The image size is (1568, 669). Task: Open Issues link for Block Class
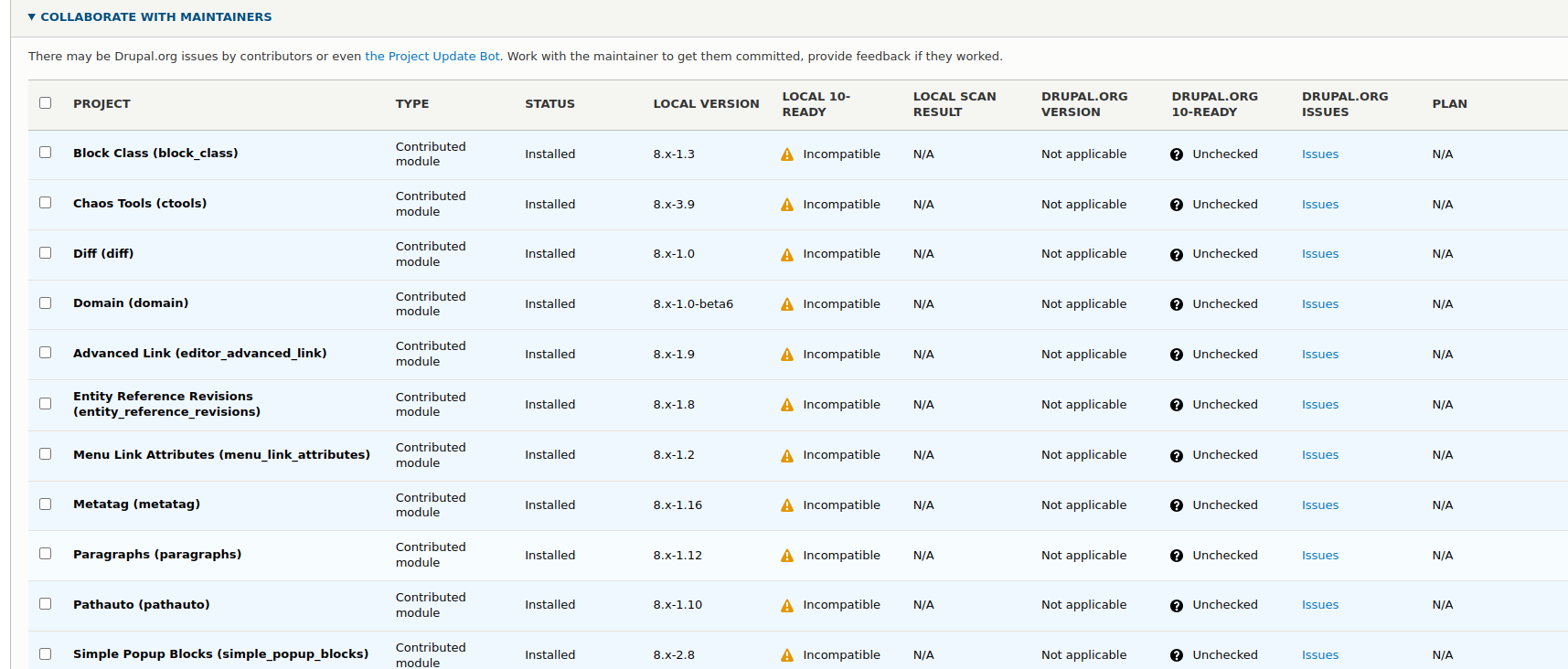[1320, 154]
